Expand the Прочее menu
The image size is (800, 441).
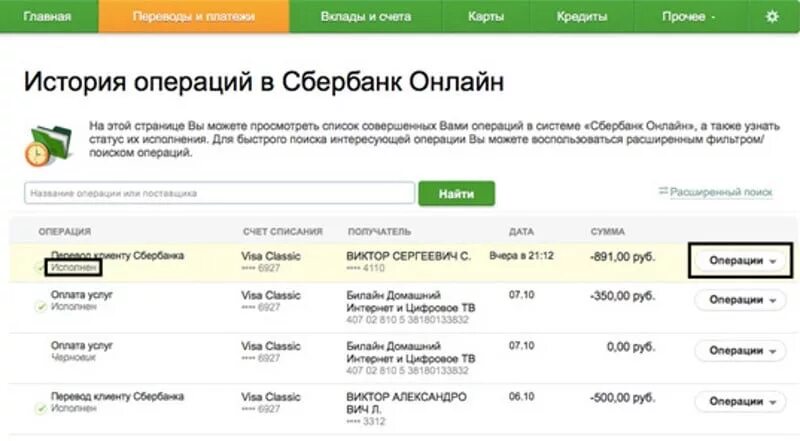pos(689,16)
